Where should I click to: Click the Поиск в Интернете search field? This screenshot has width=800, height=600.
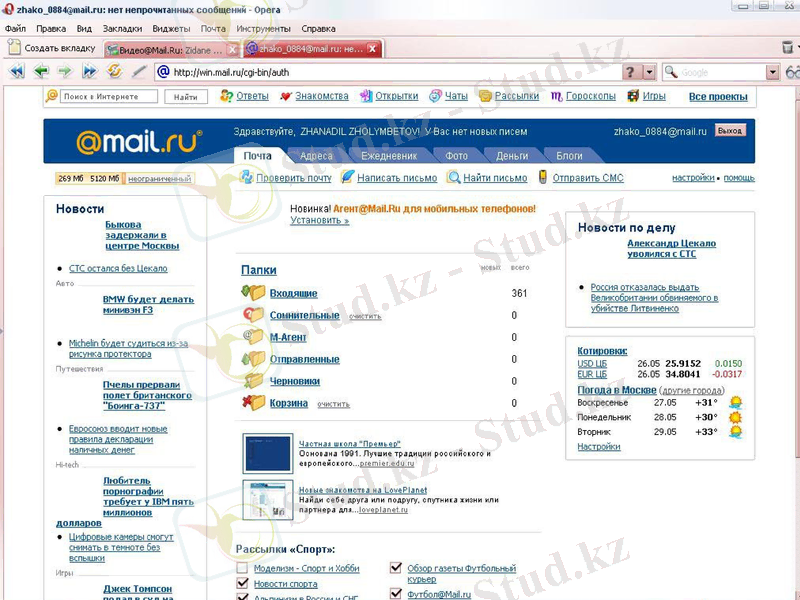point(107,97)
